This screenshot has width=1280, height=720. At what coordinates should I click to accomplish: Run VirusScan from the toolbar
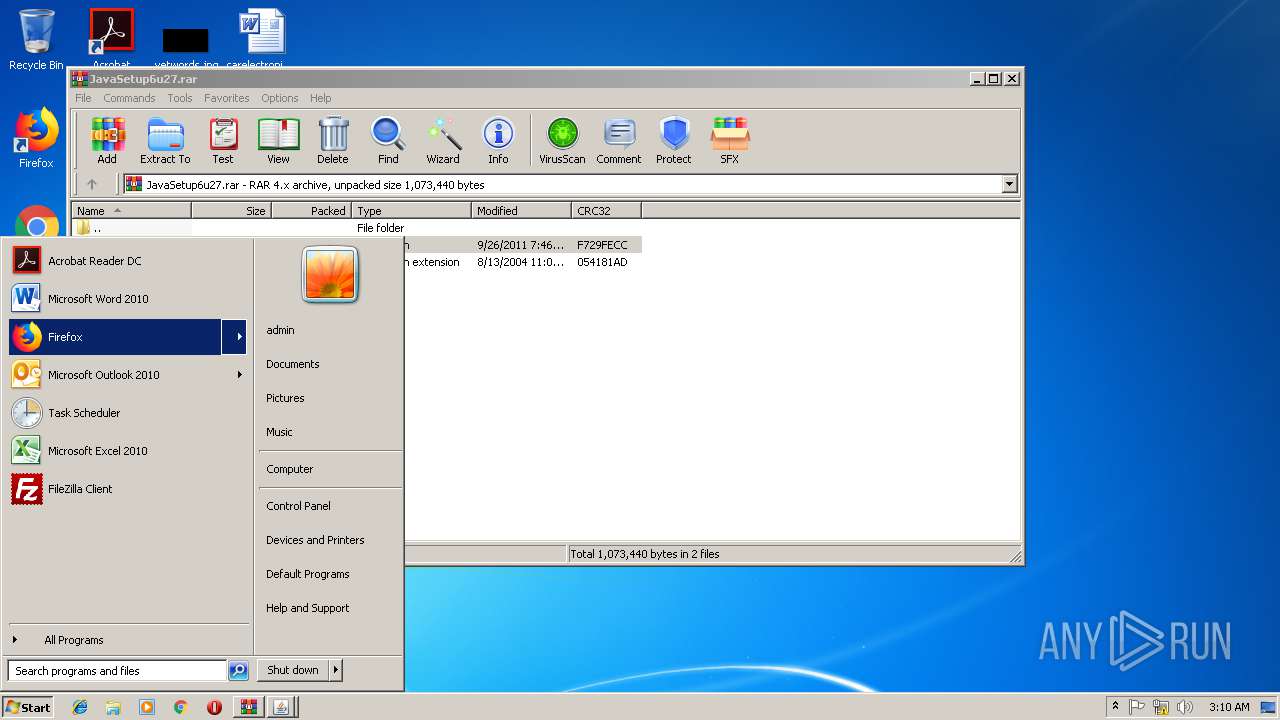point(562,140)
